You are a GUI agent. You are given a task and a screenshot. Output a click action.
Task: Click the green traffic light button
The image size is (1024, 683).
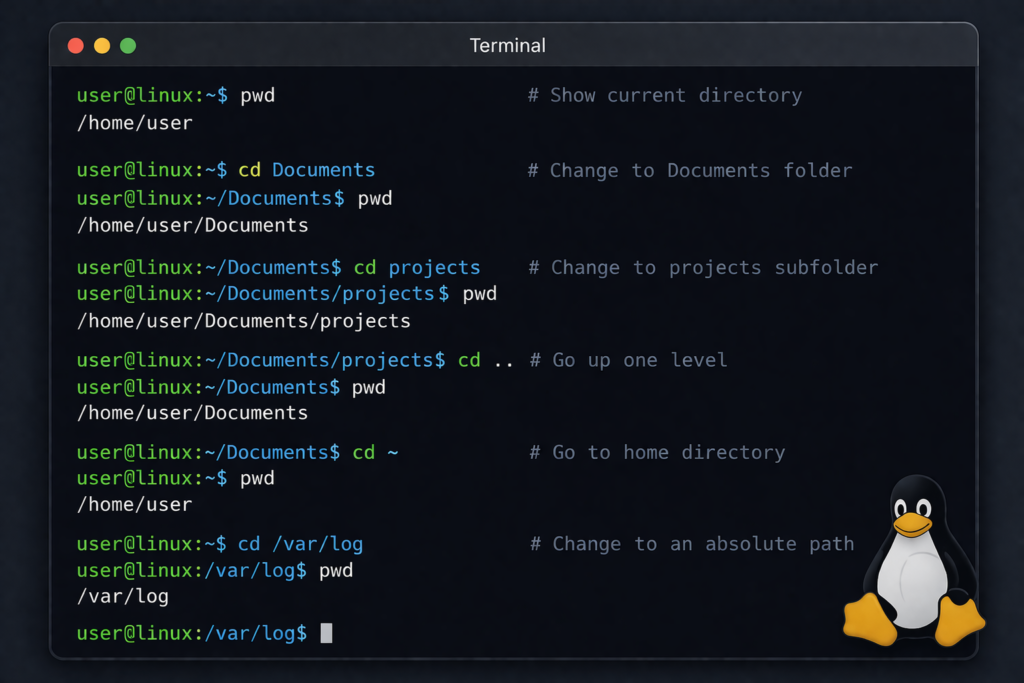pos(127,45)
